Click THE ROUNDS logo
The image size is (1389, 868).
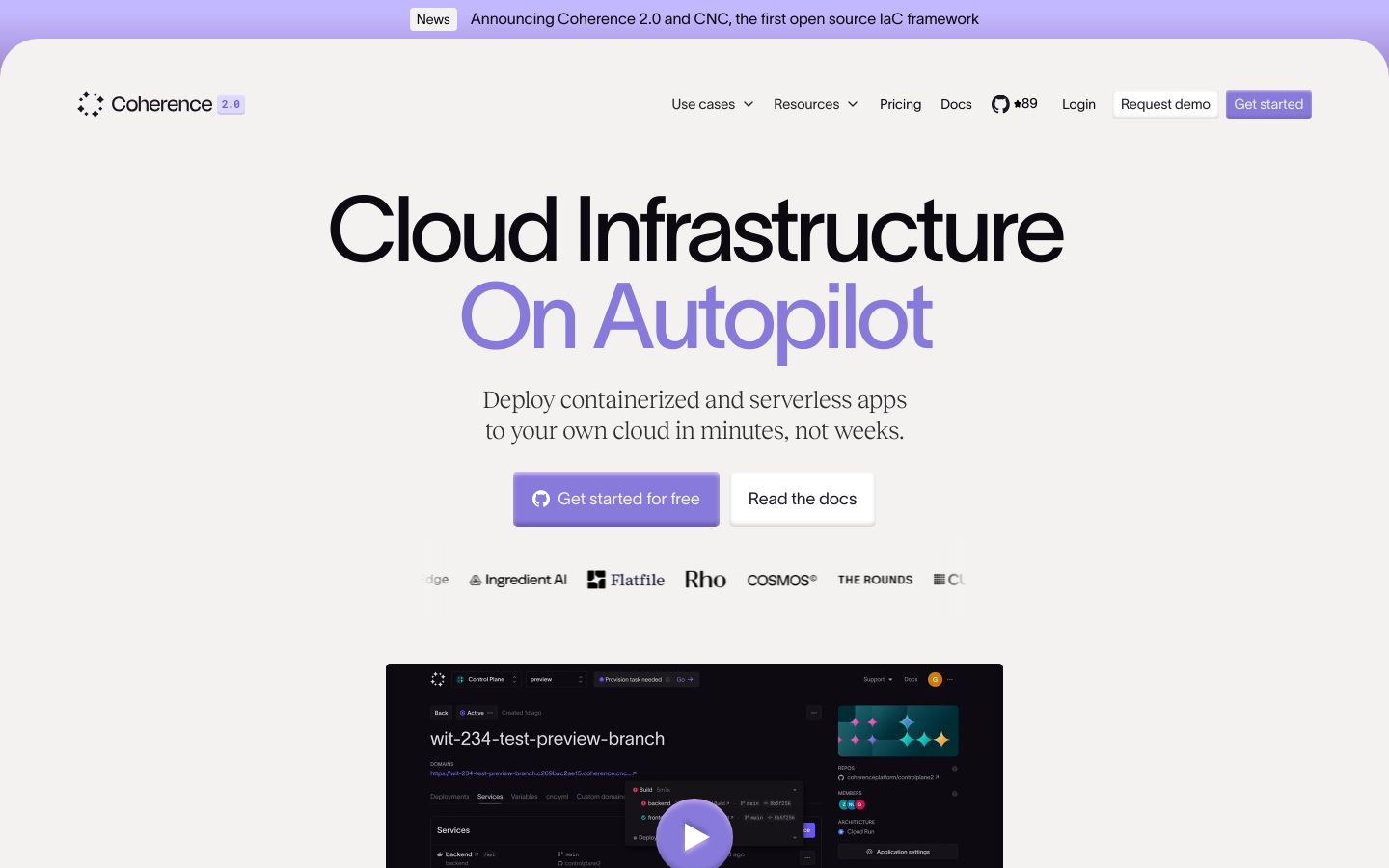pos(875,580)
